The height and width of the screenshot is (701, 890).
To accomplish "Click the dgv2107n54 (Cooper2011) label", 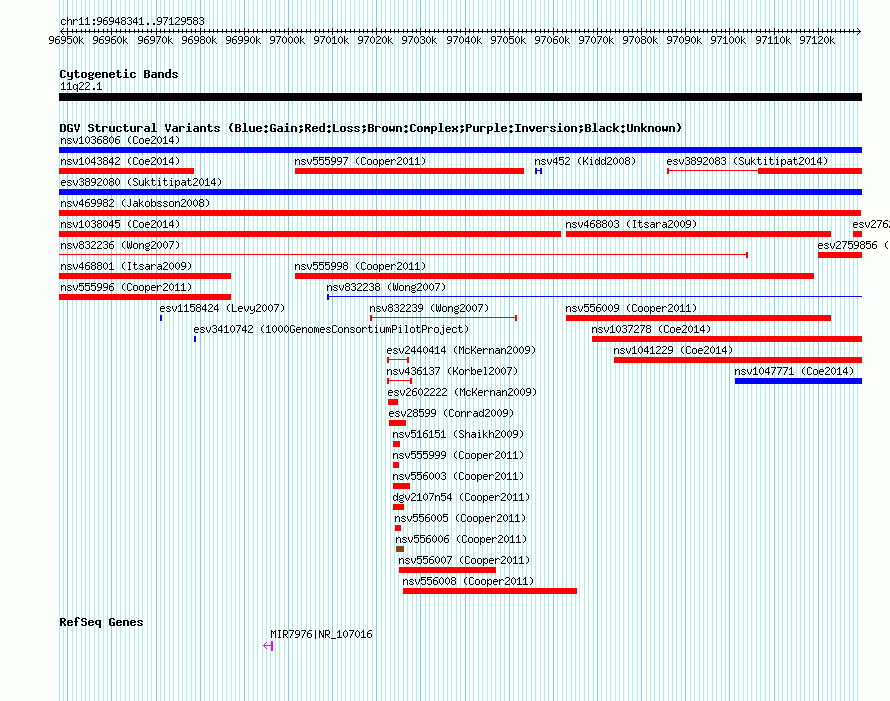I will (461, 497).
